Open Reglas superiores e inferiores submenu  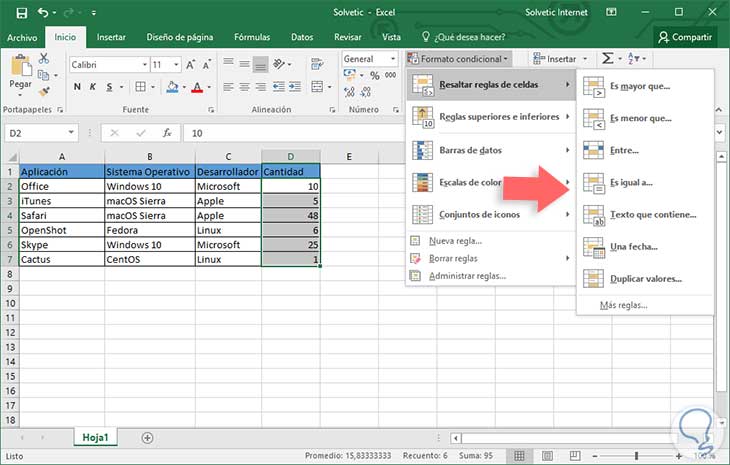491,117
